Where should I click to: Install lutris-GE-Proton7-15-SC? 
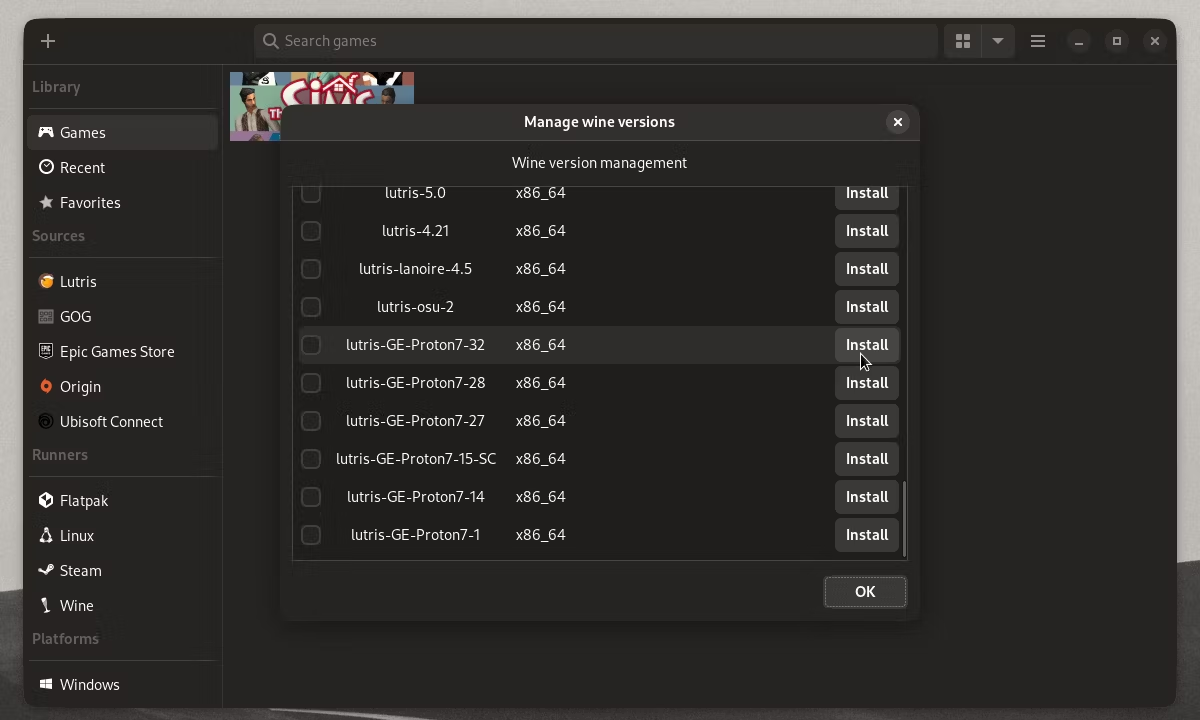click(x=867, y=459)
